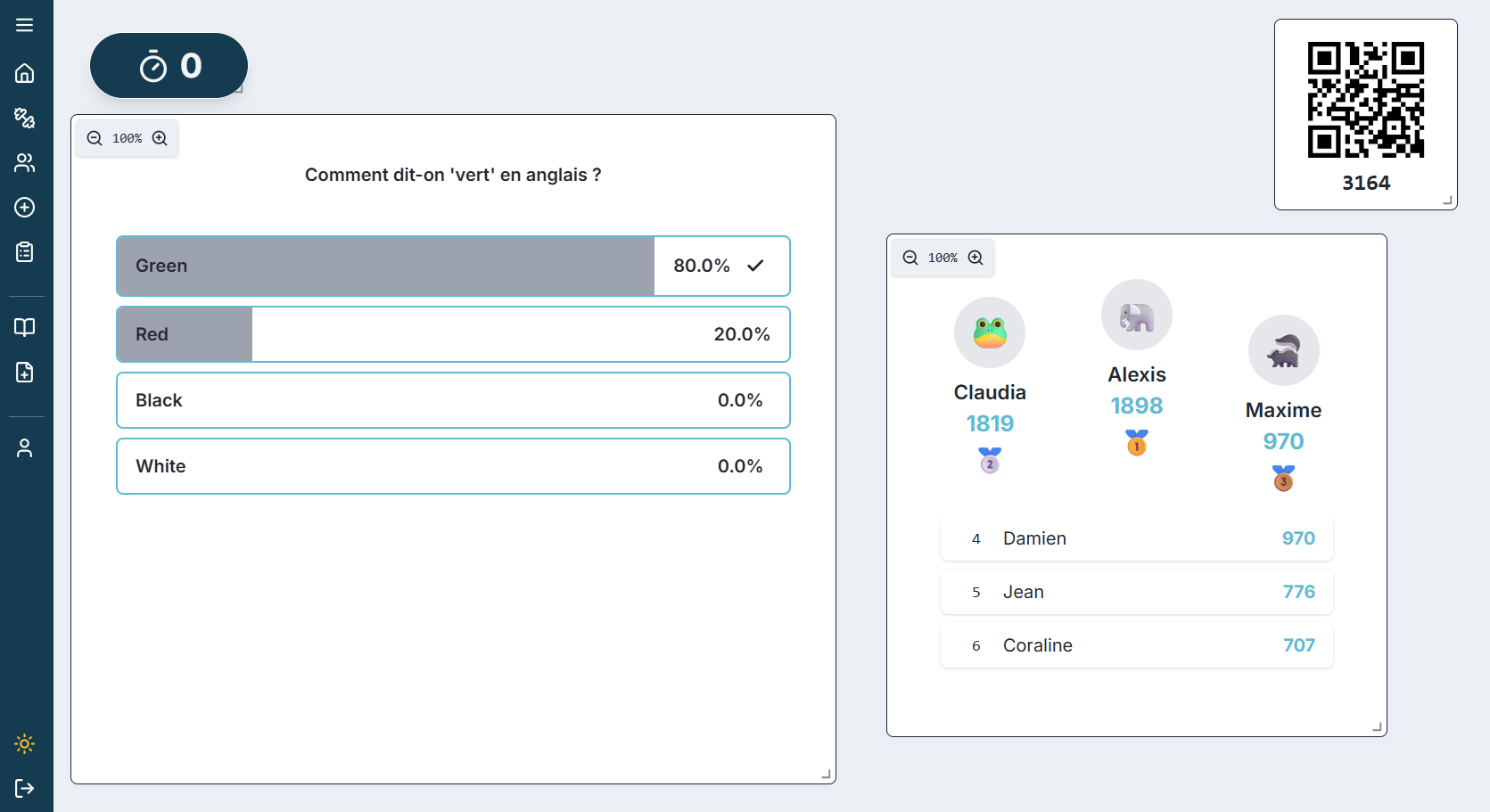Viewport: 1490px width, 812px height.
Task: Click the timer countdown pill
Action: click(x=169, y=66)
